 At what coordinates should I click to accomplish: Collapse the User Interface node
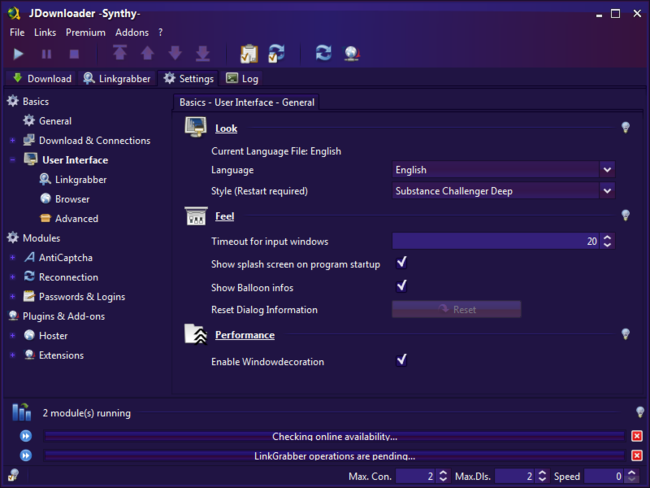12,160
